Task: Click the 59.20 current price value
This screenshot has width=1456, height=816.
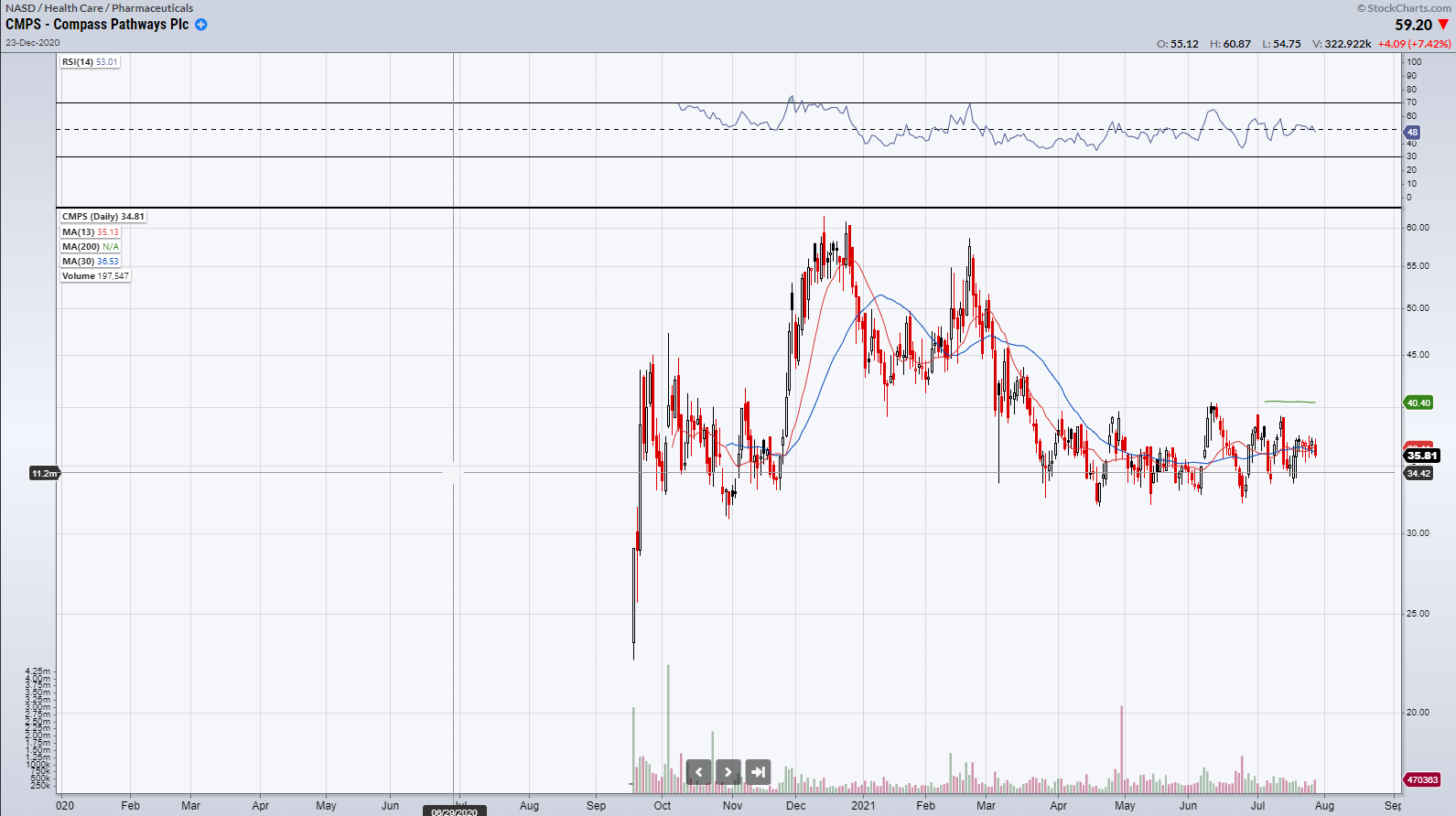Action: tap(1413, 26)
